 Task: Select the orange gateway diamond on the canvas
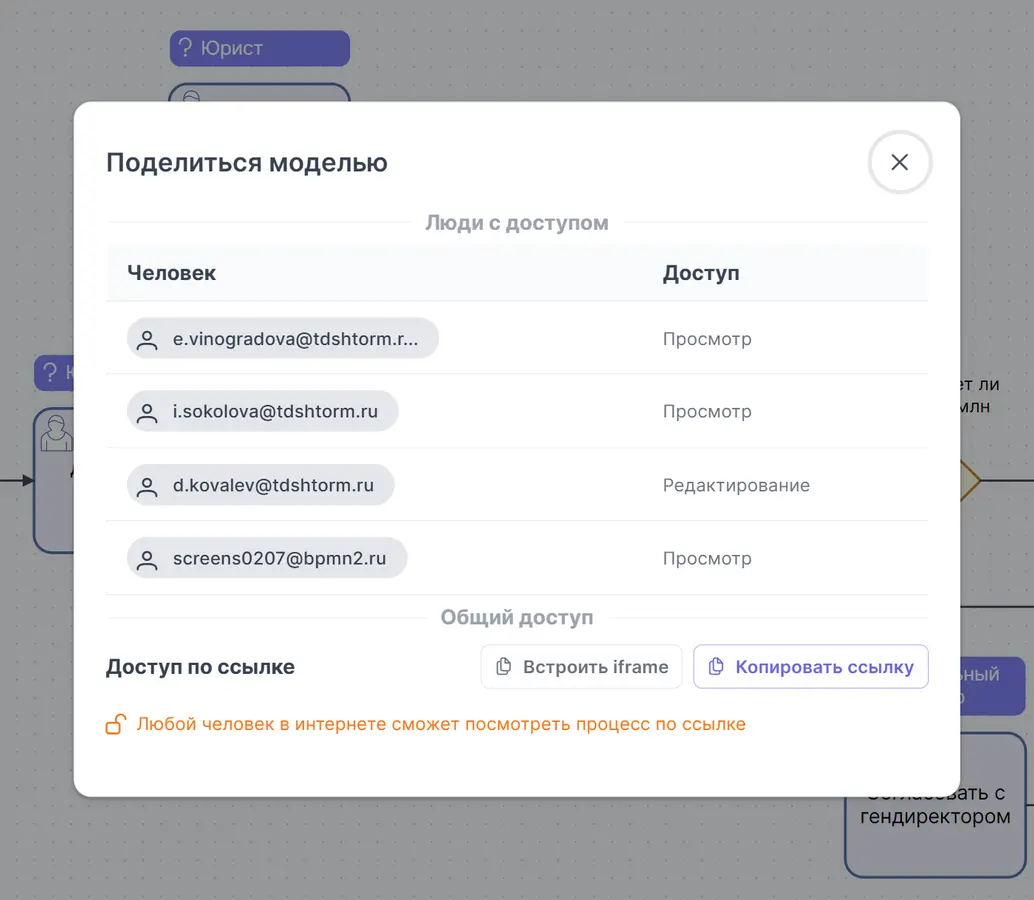tap(969, 480)
